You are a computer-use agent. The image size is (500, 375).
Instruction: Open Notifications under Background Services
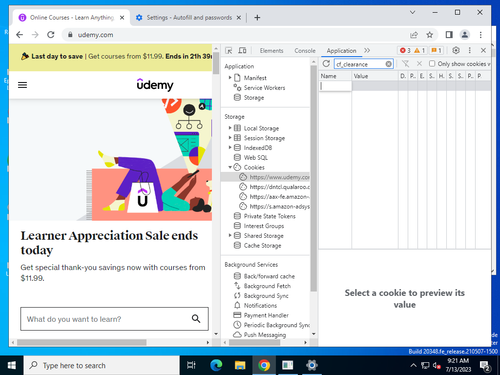260,305
